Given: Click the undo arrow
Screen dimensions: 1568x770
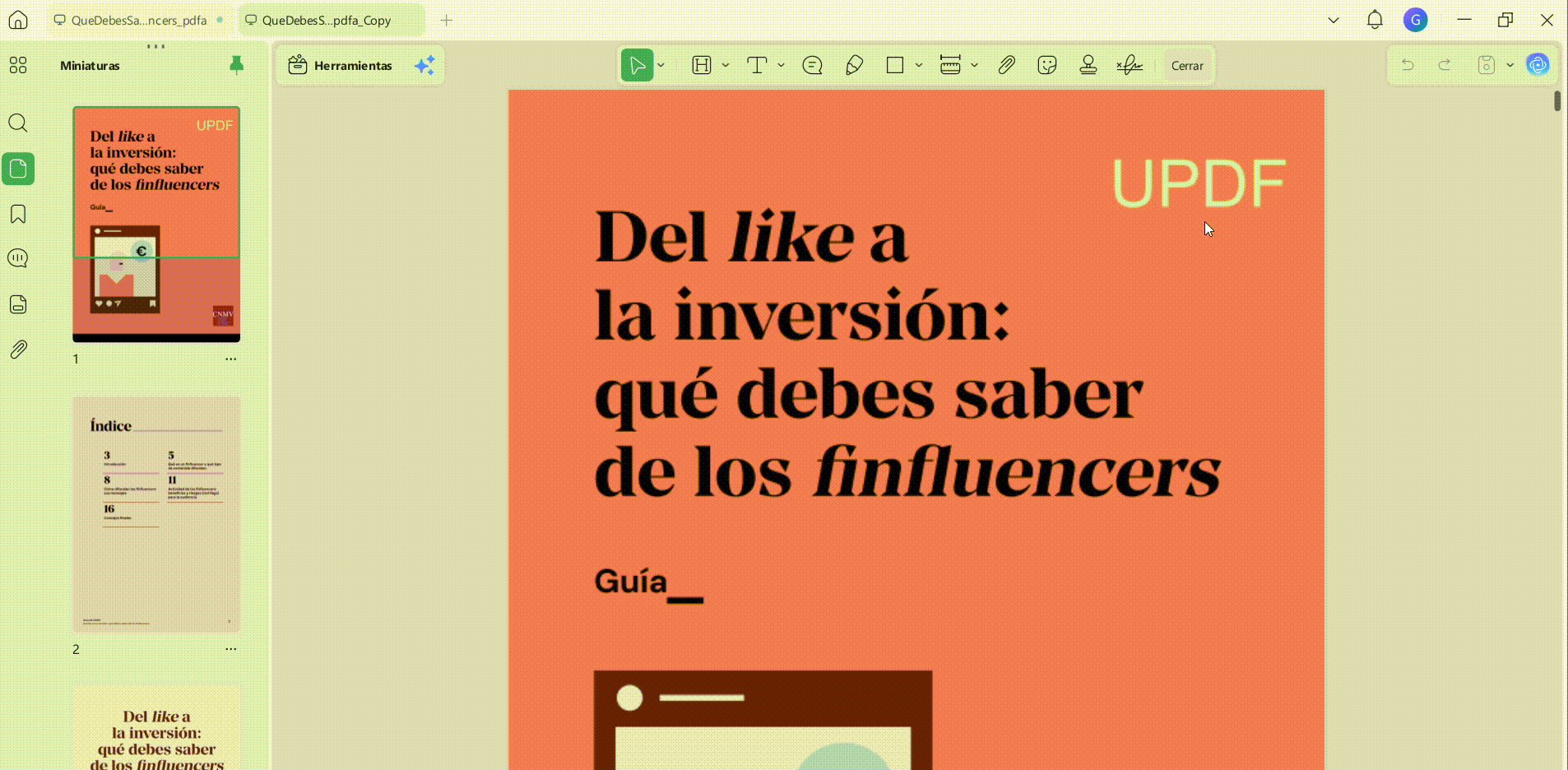Looking at the screenshot, I should [1408, 65].
